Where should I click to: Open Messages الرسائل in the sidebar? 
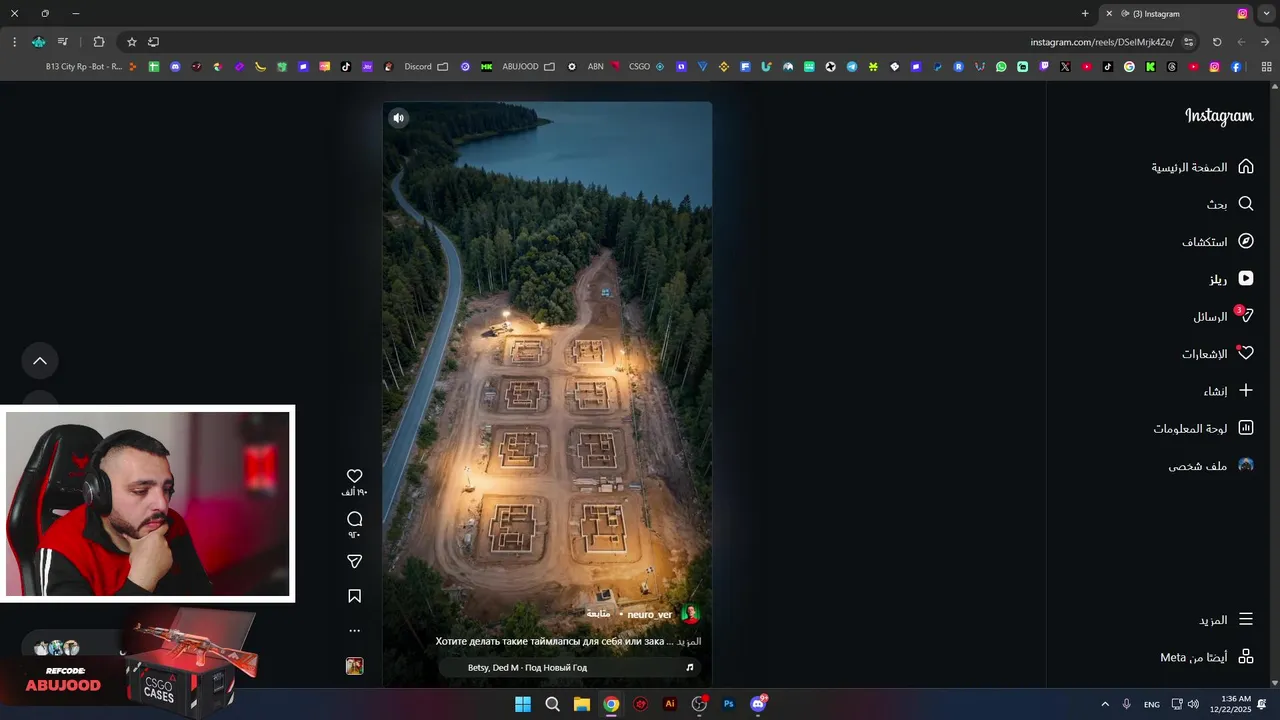pos(1222,316)
